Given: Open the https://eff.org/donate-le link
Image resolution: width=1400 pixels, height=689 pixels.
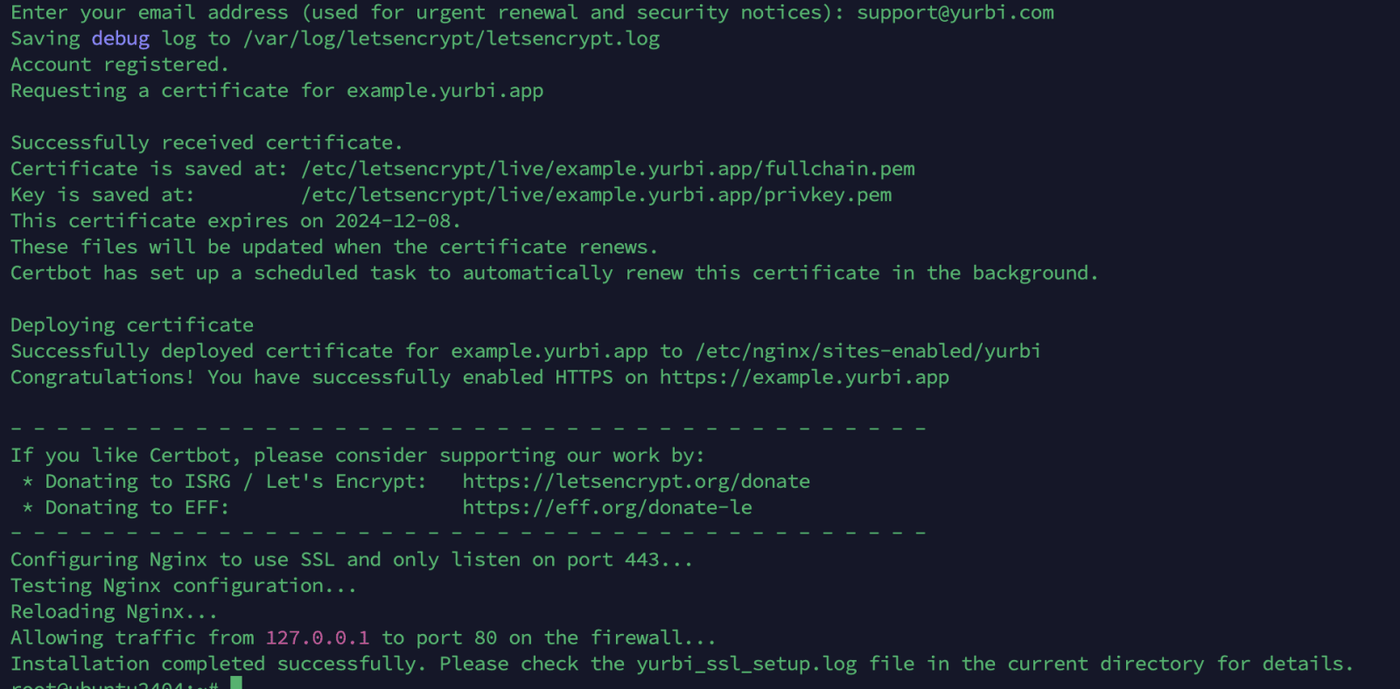Looking at the screenshot, I should [x=607, y=507].
